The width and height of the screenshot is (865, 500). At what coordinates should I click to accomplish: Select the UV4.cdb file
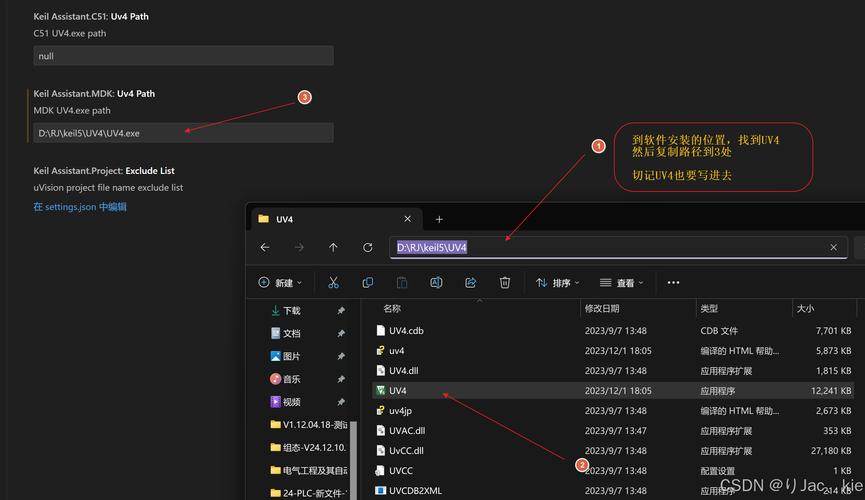coord(612,331)
